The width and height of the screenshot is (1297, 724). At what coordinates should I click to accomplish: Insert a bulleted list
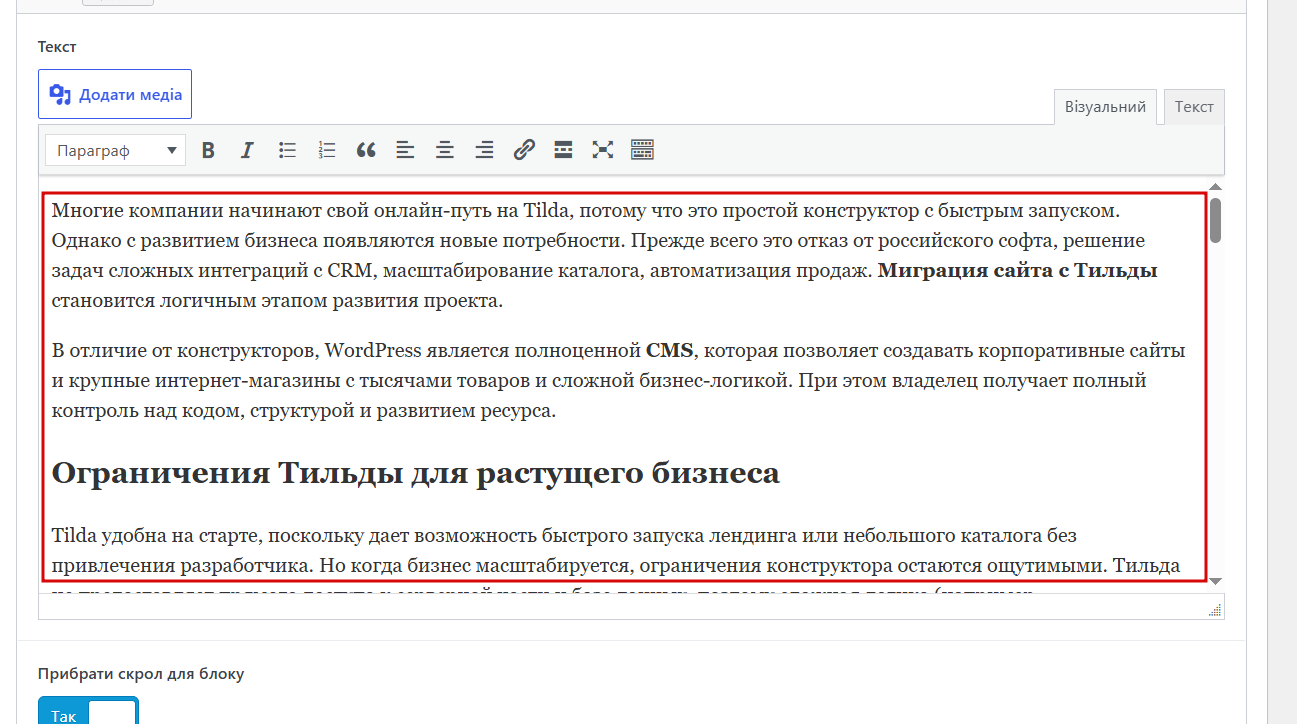point(287,150)
